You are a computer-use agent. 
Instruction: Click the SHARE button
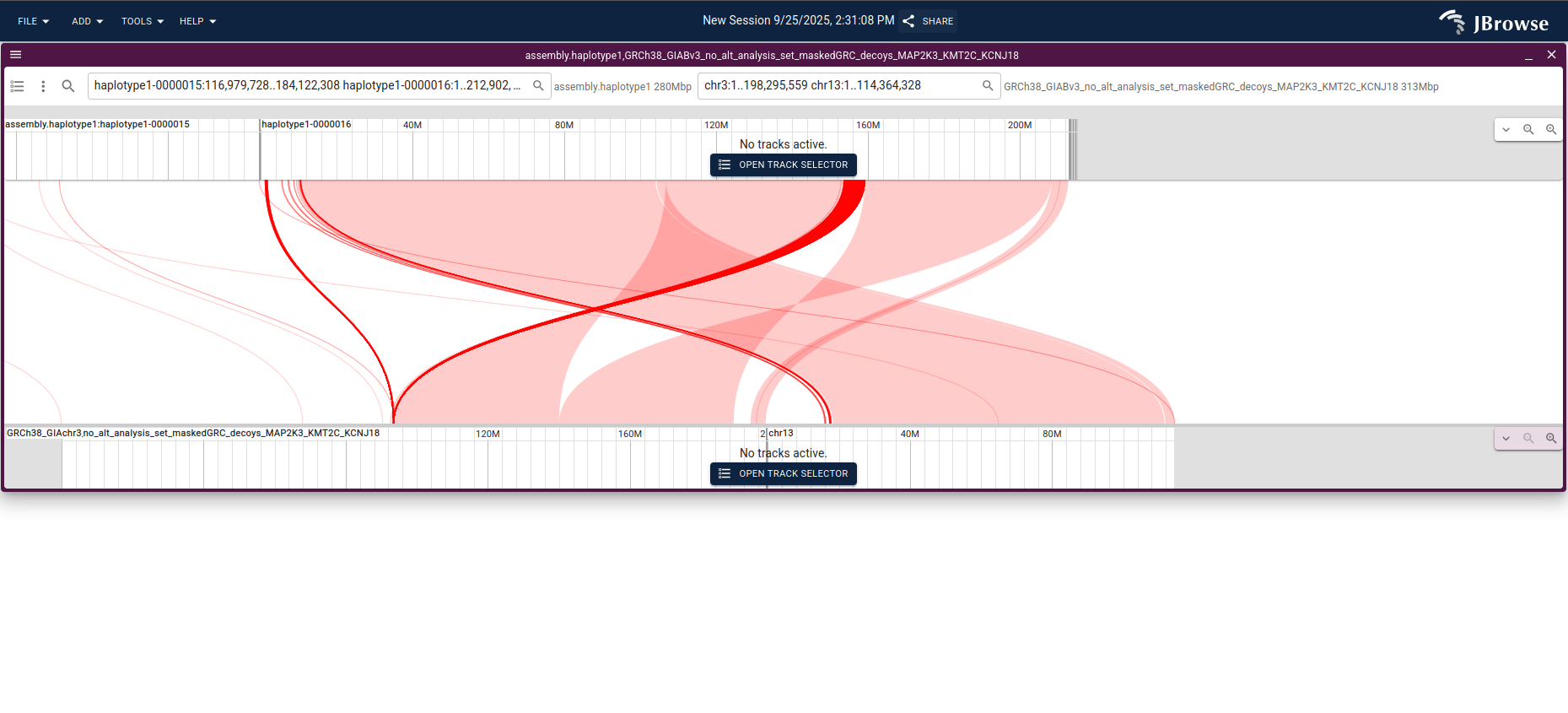pyautogui.click(x=928, y=21)
